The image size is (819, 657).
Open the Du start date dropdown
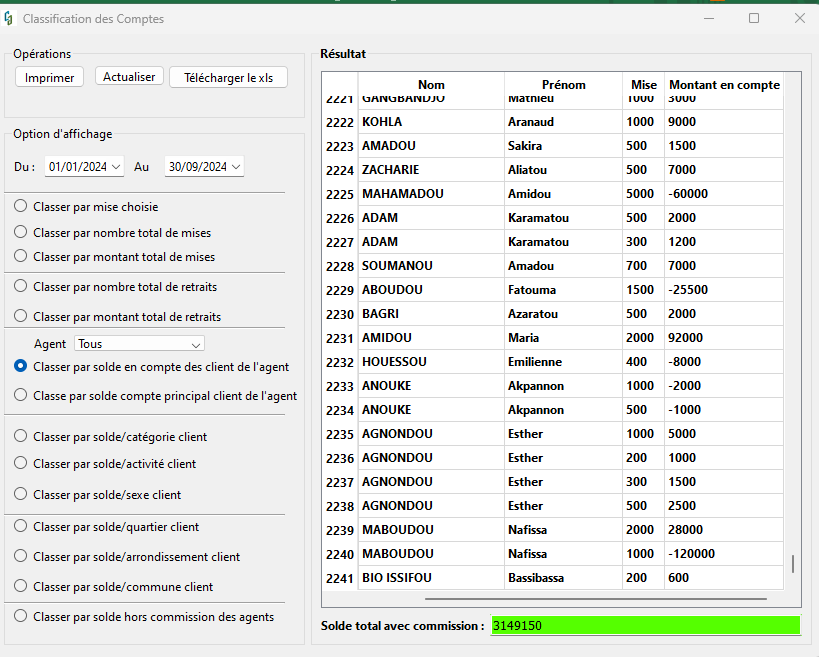(x=85, y=167)
